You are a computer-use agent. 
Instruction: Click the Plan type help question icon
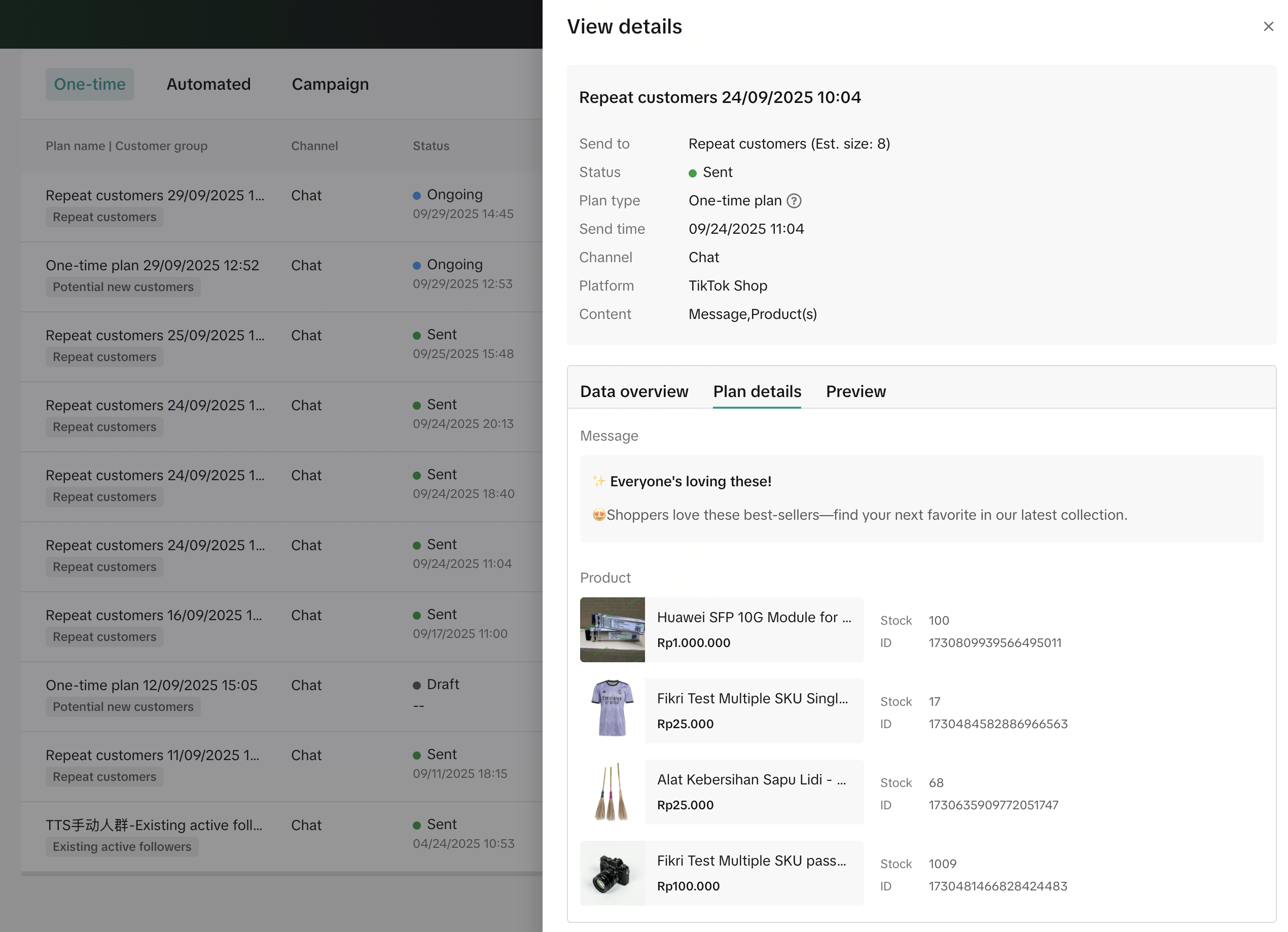pos(794,201)
